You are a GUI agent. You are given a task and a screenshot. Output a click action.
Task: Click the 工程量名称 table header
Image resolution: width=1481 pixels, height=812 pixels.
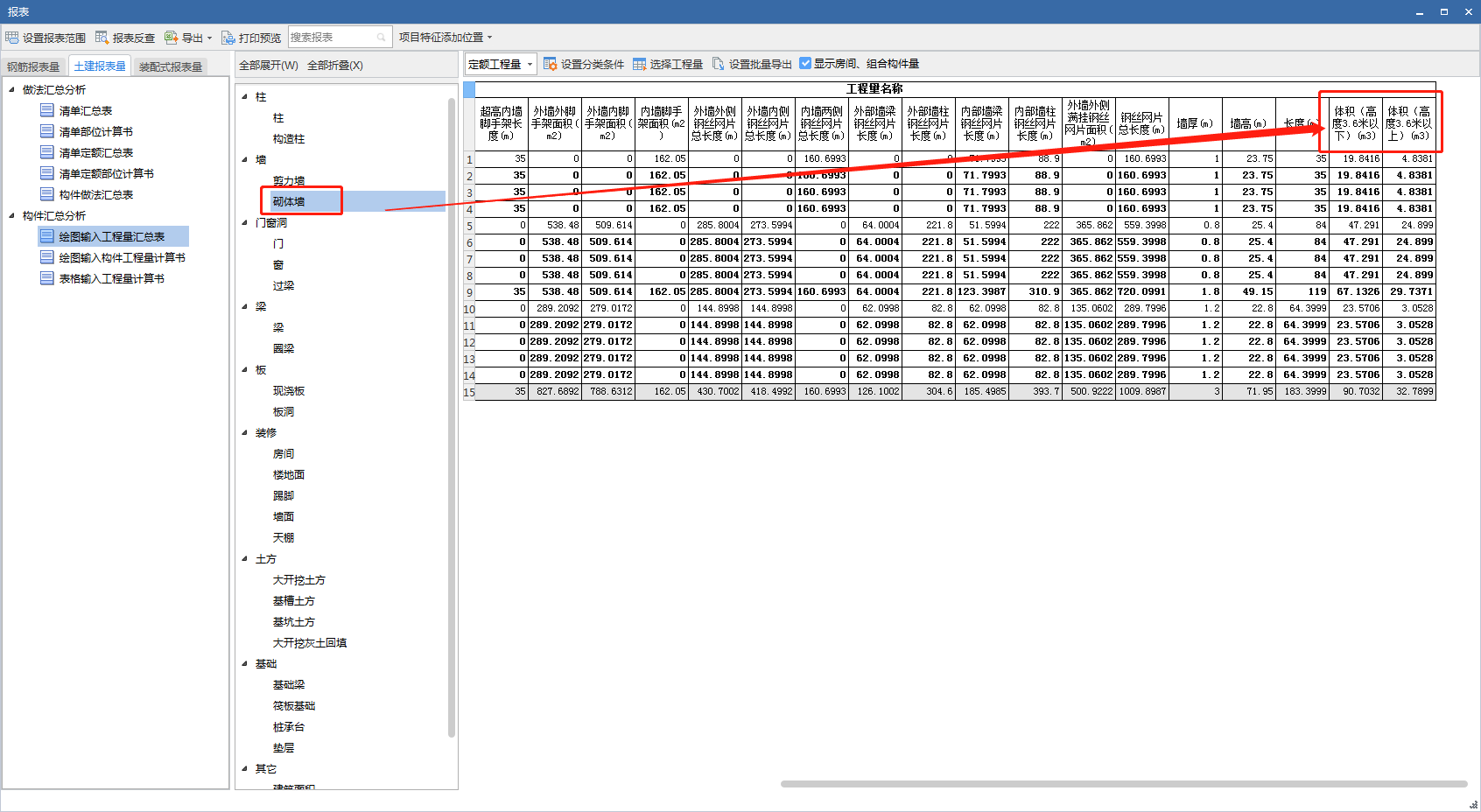pos(874,89)
